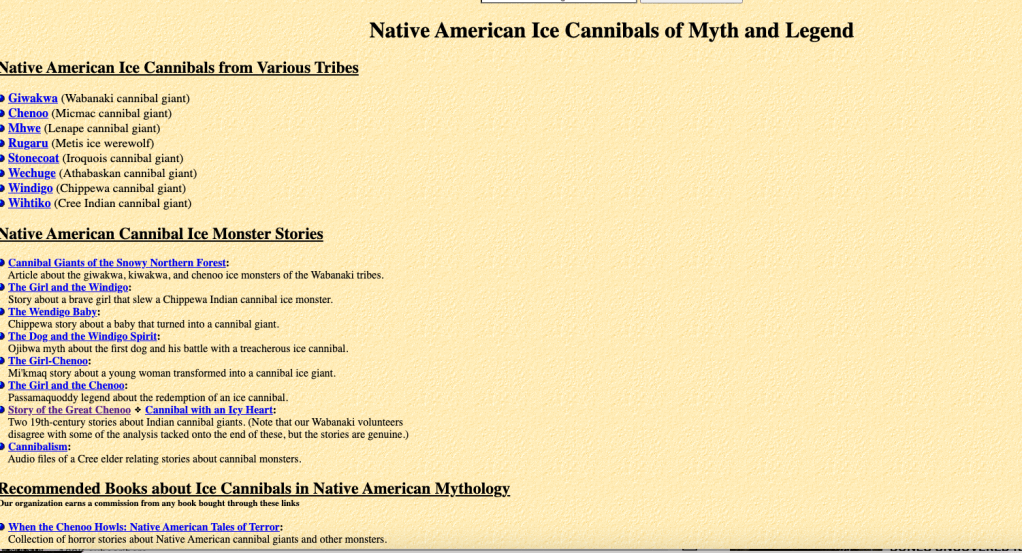This screenshot has height=553, width=1022.
Task: Open the Windigo link
Action: (30, 188)
